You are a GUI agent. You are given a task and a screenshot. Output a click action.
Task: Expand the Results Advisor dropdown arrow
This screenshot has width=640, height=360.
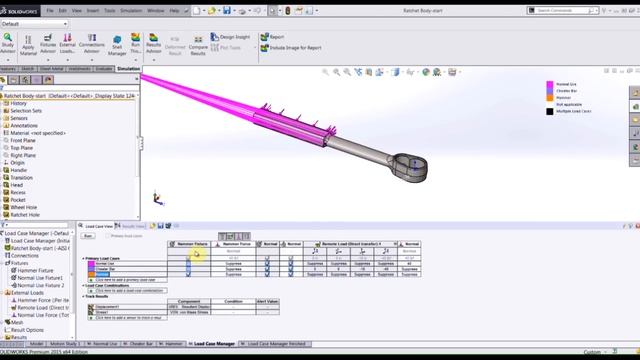(x=153, y=60)
